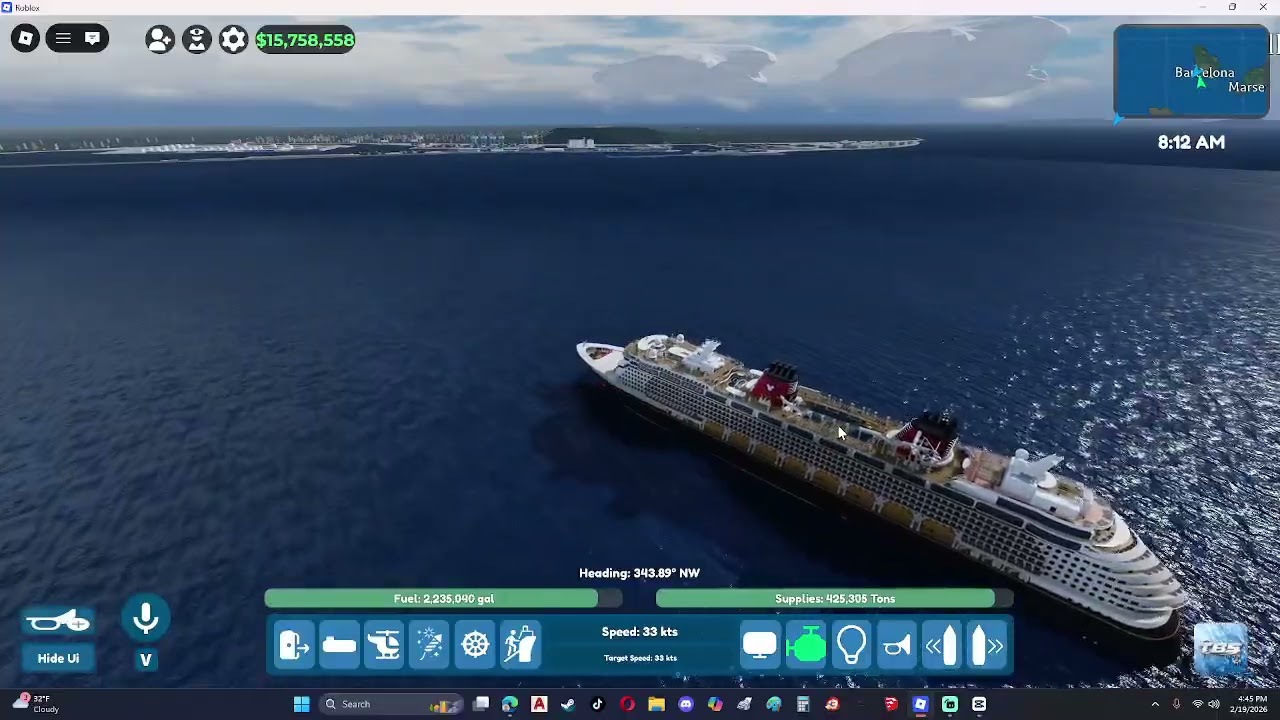Open Discord from the taskbar
This screenshot has height=720, width=1280.
click(686, 704)
